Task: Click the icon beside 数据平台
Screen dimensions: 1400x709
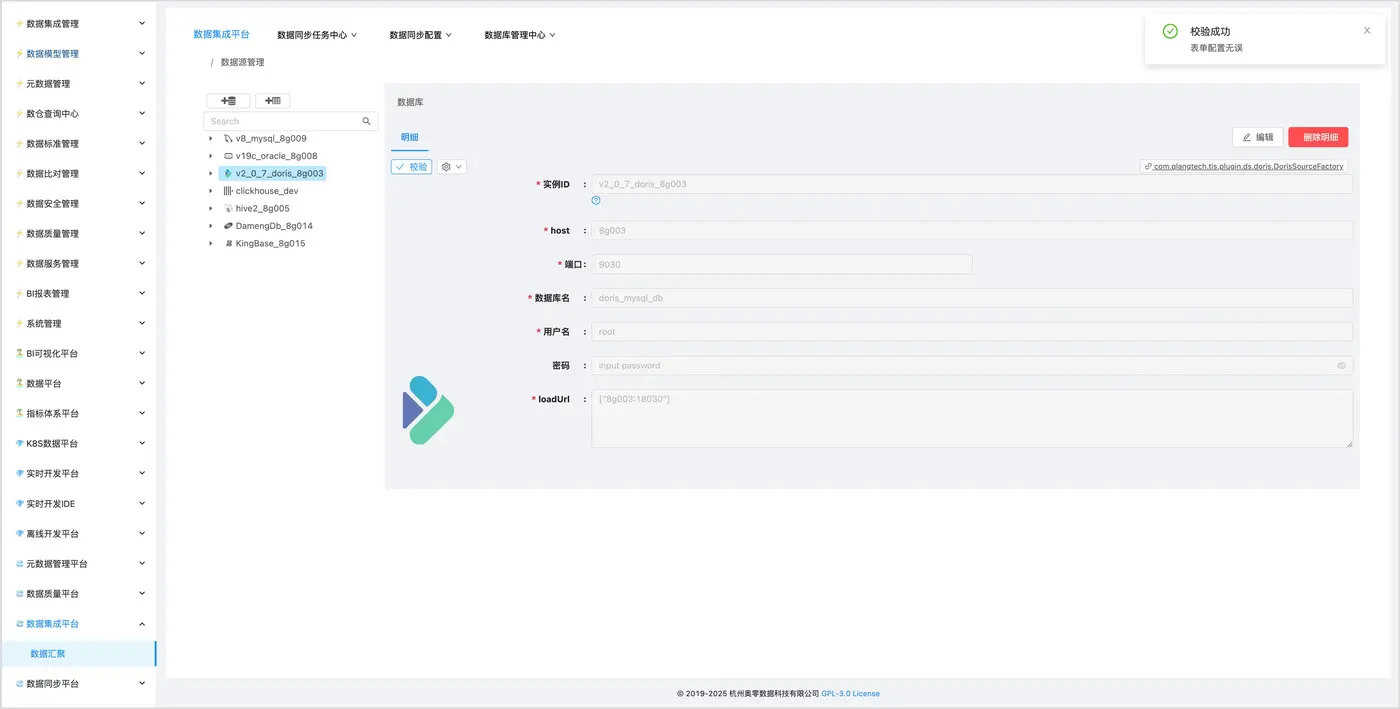Action: point(19,383)
